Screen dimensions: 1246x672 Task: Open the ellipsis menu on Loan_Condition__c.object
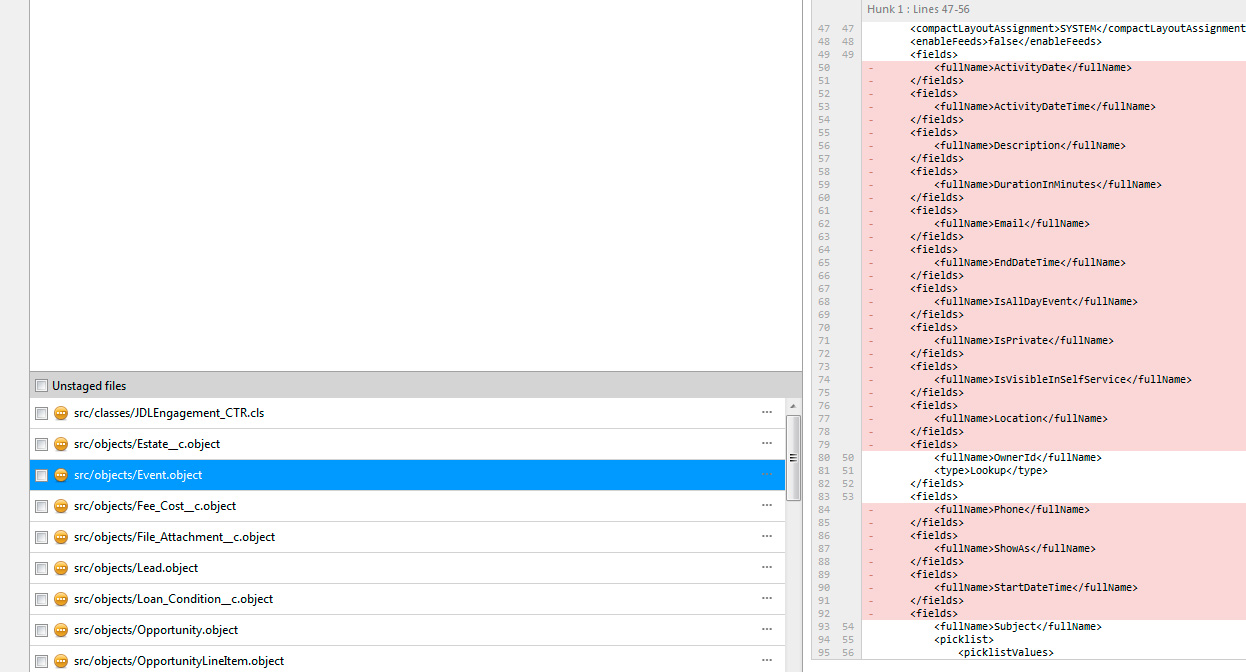[767, 598]
